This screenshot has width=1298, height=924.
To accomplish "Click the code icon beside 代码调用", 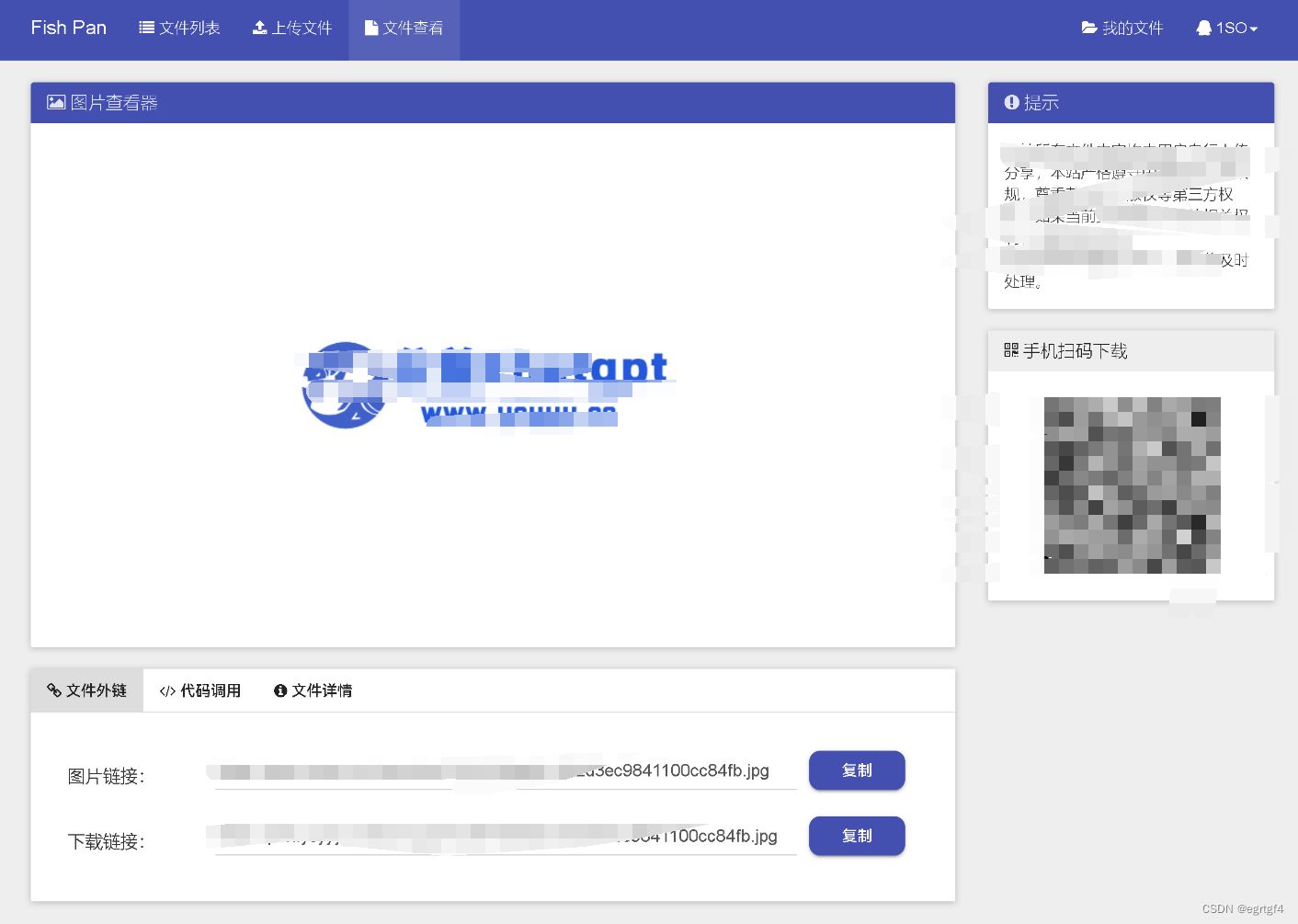I will (167, 690).
